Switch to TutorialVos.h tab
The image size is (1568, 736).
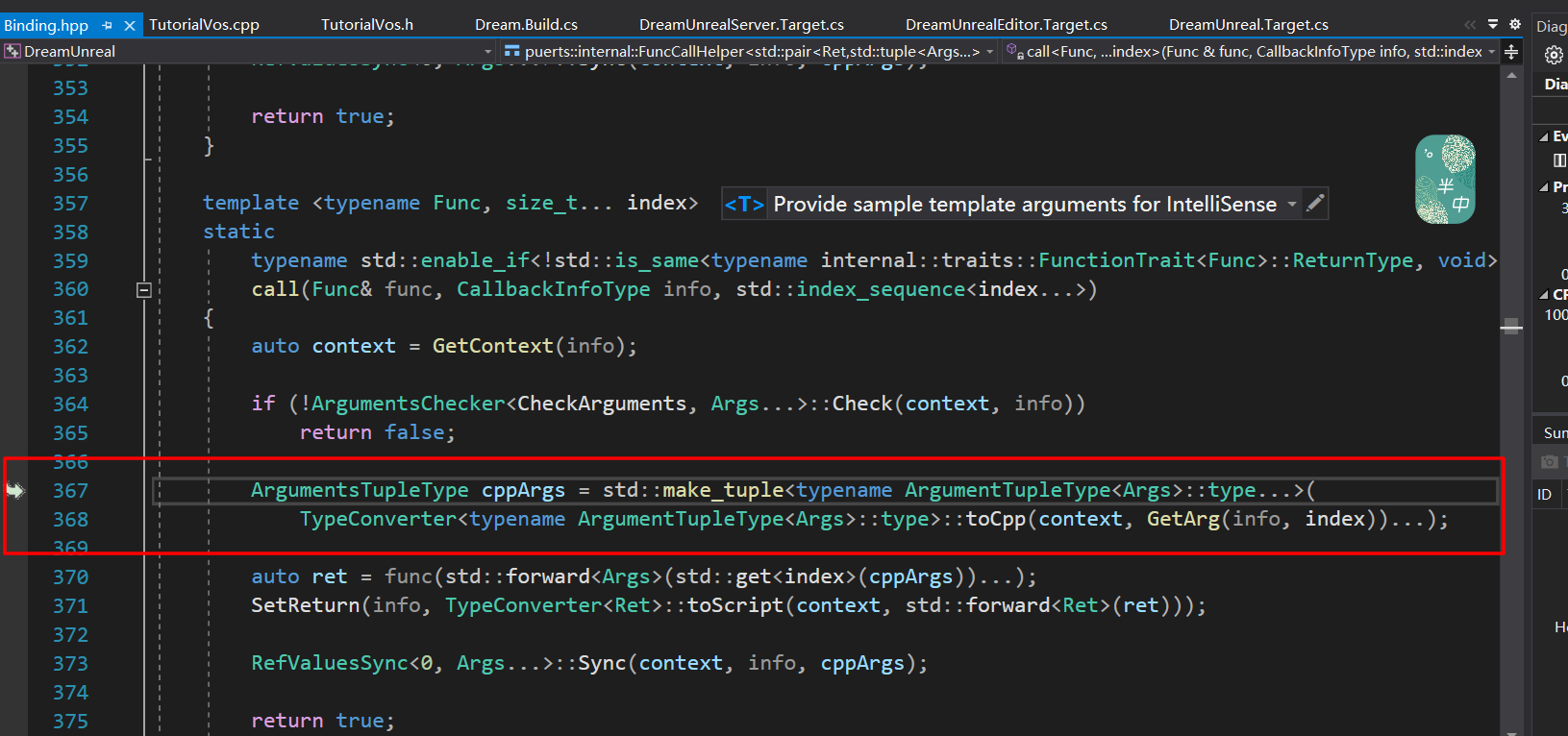pyautogui.click(x=366, y=25)
